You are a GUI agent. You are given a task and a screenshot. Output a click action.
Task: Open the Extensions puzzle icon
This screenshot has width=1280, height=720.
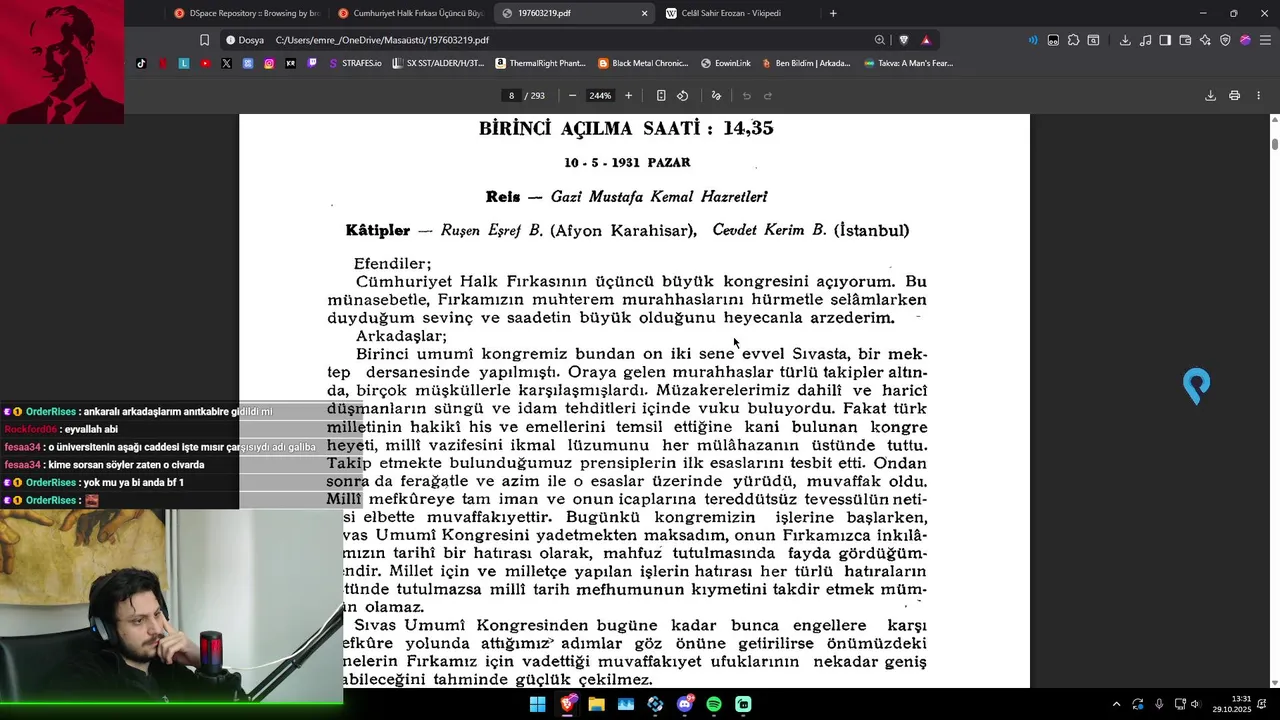pyautogui.click(x=1073, y=40)
